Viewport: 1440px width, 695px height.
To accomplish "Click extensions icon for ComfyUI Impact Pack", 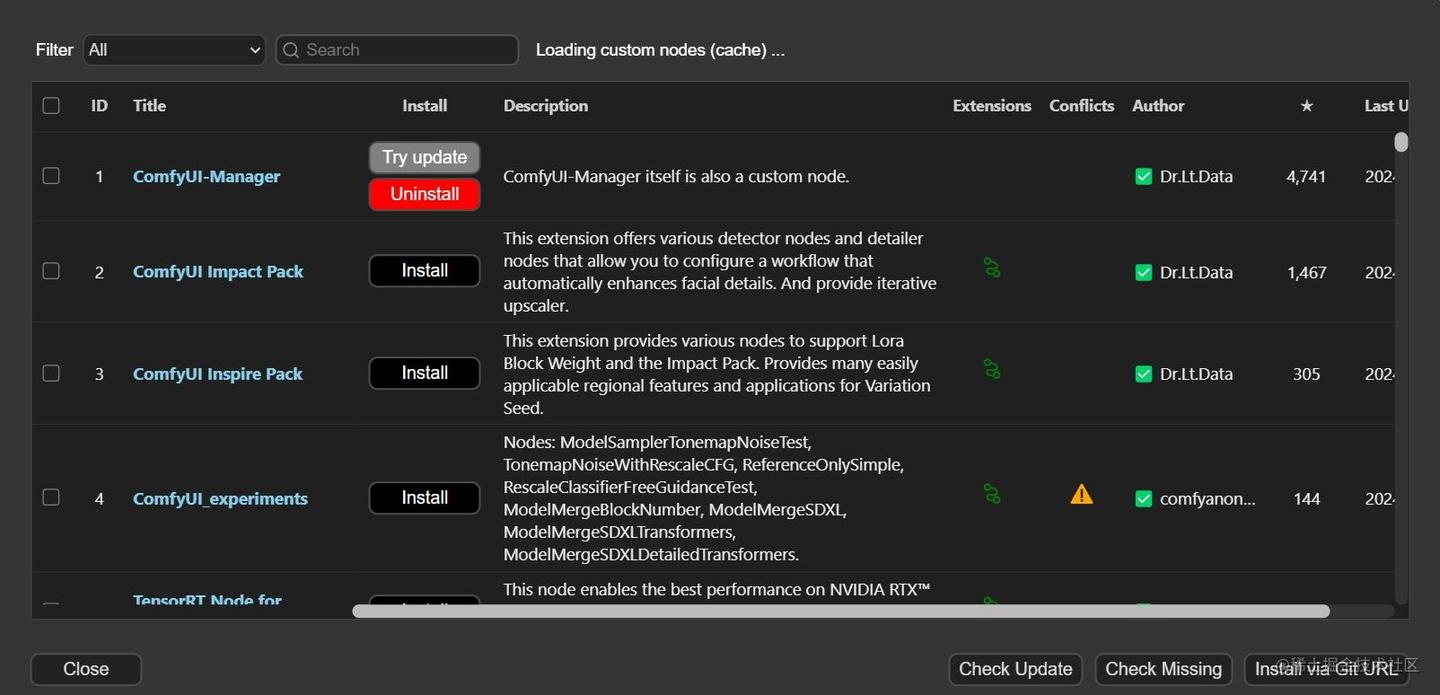I will tap(991, 268).
